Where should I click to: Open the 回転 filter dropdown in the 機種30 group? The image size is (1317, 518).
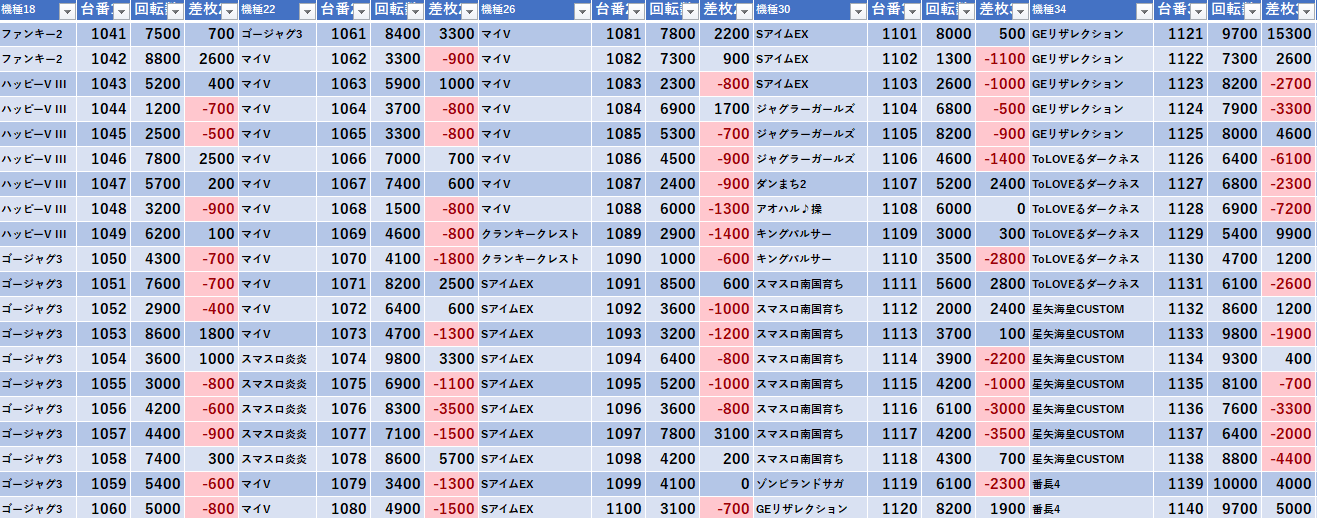(x=965, y=11)
